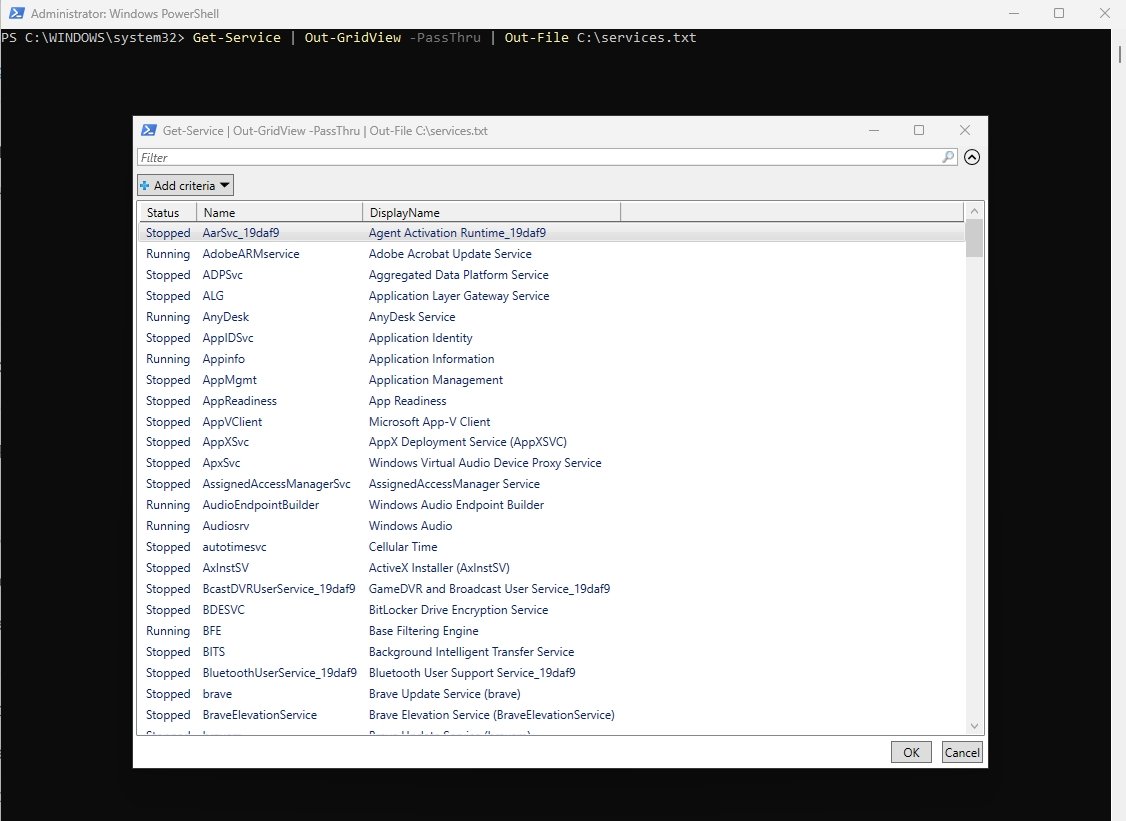
Task: Click the Base Filtering Engine display name
Action: point(423,631)
